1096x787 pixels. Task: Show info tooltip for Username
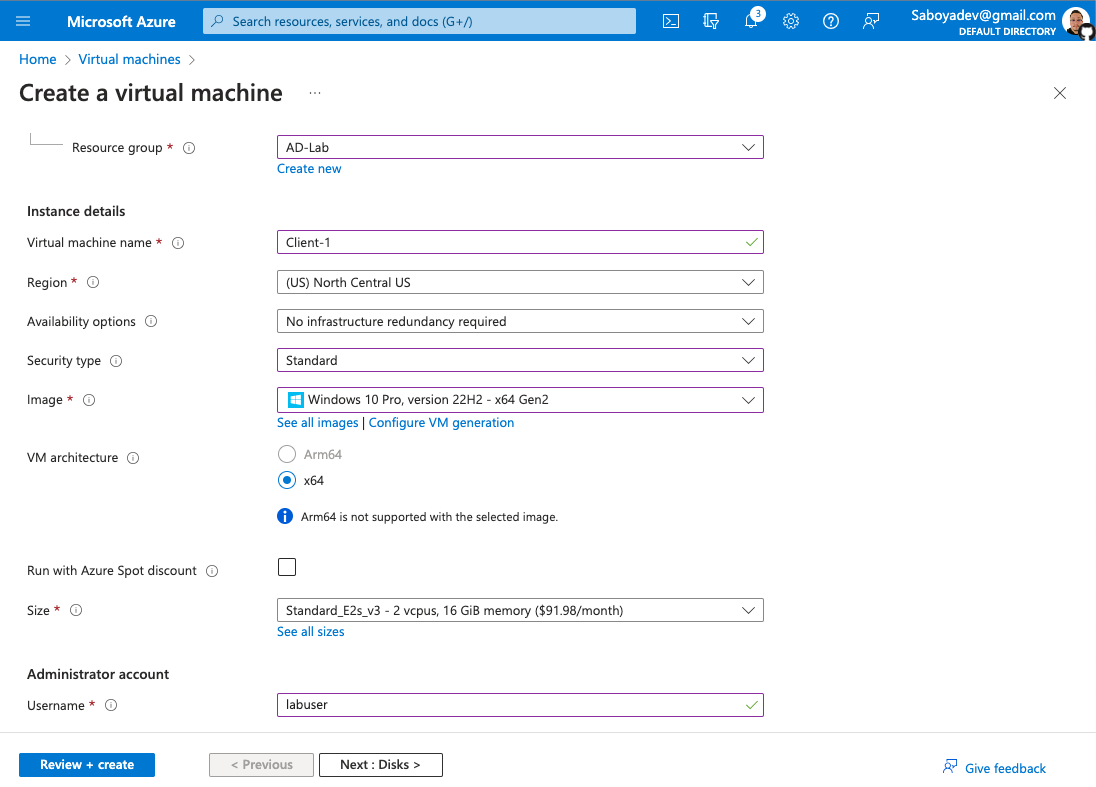coord(111,705)
